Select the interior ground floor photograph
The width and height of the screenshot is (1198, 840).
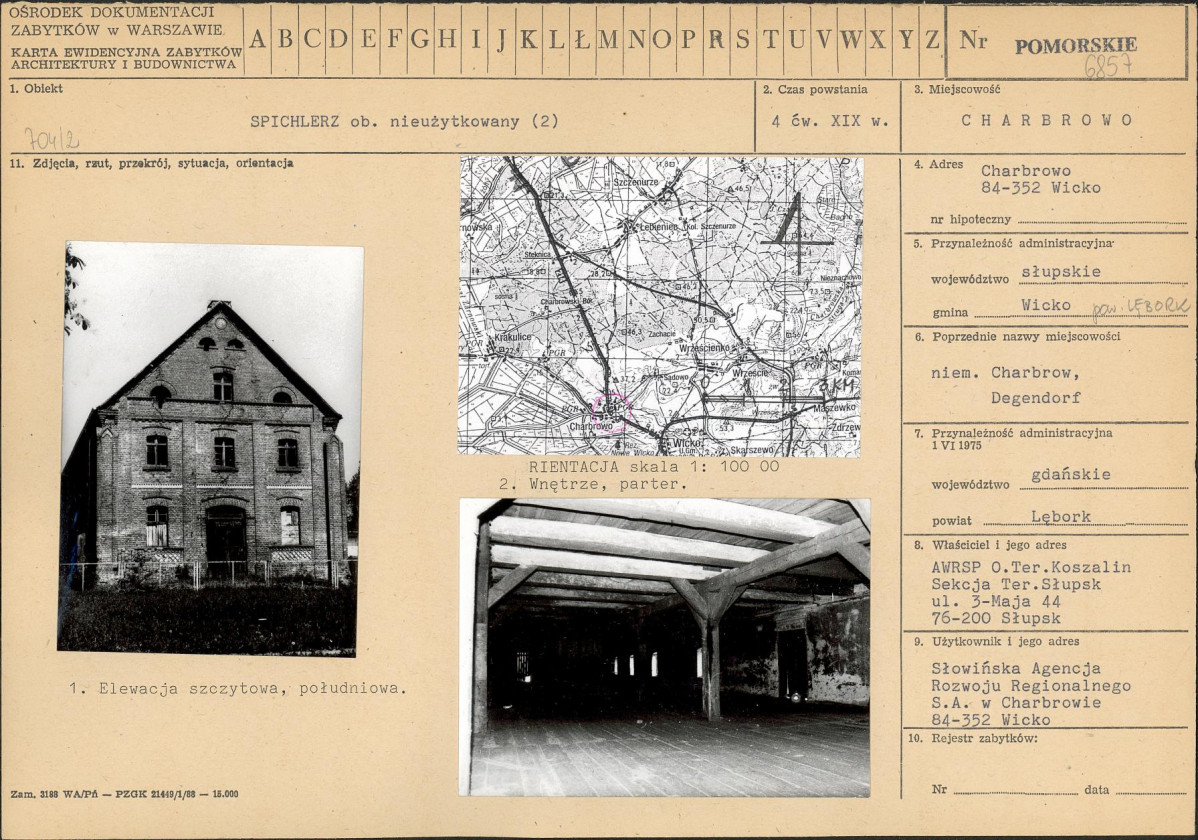pos(665,647)
